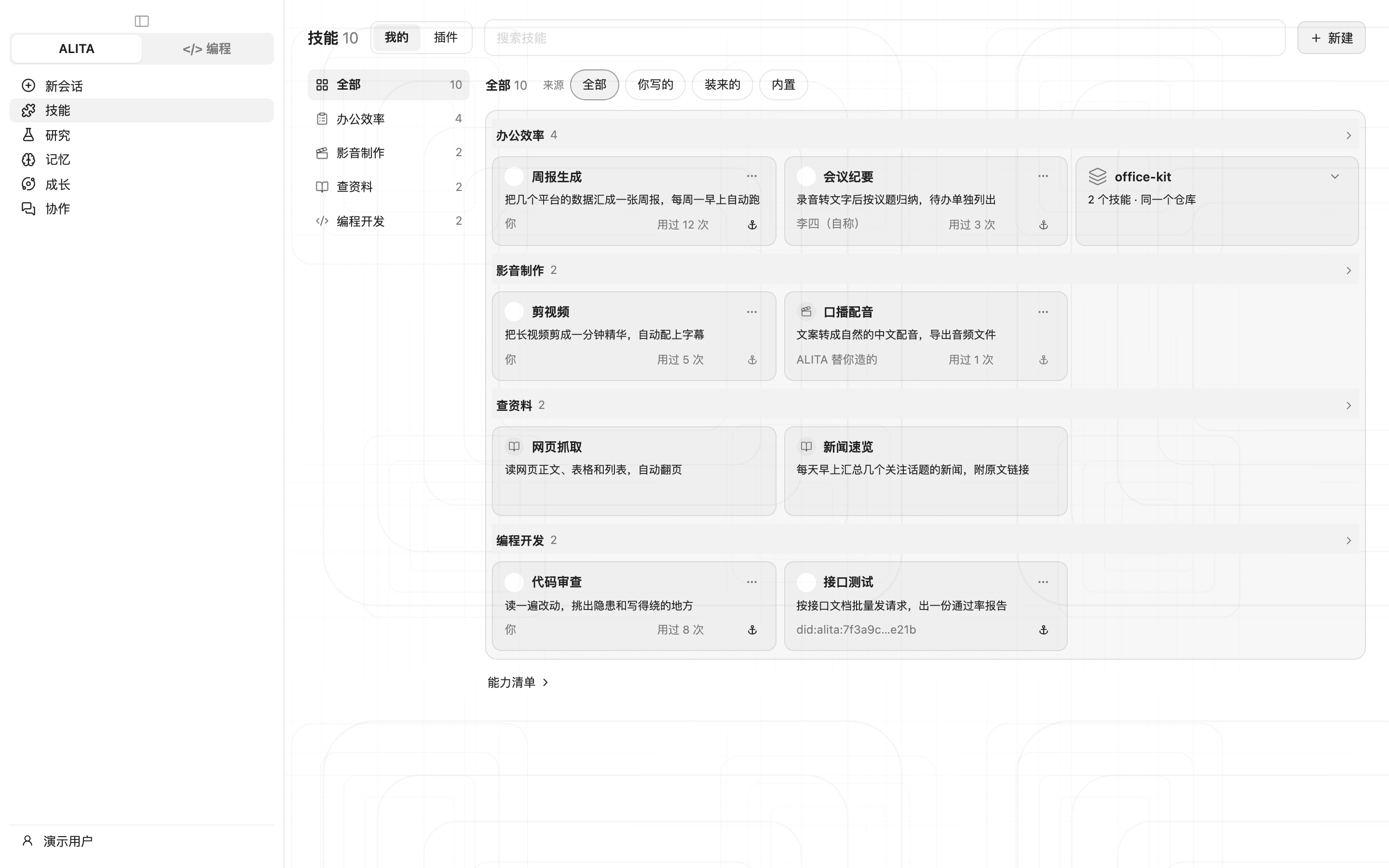This screenshot has height=868, width=1389.
Task: Switch to ALITA mode
Action: [x=76, y=49]
